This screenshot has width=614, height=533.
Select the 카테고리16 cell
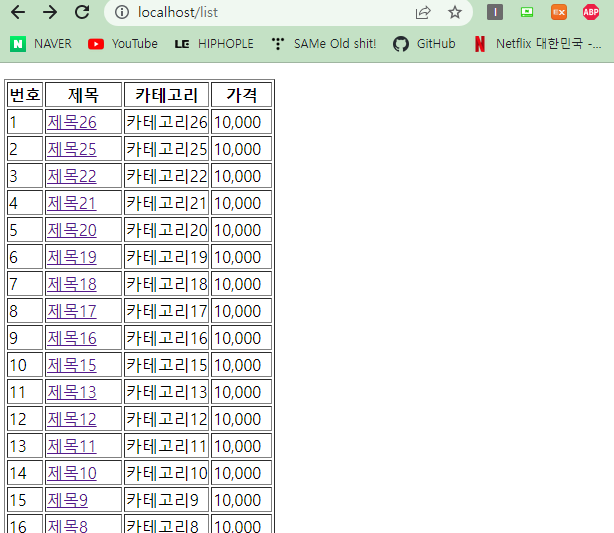coord(166,338)
